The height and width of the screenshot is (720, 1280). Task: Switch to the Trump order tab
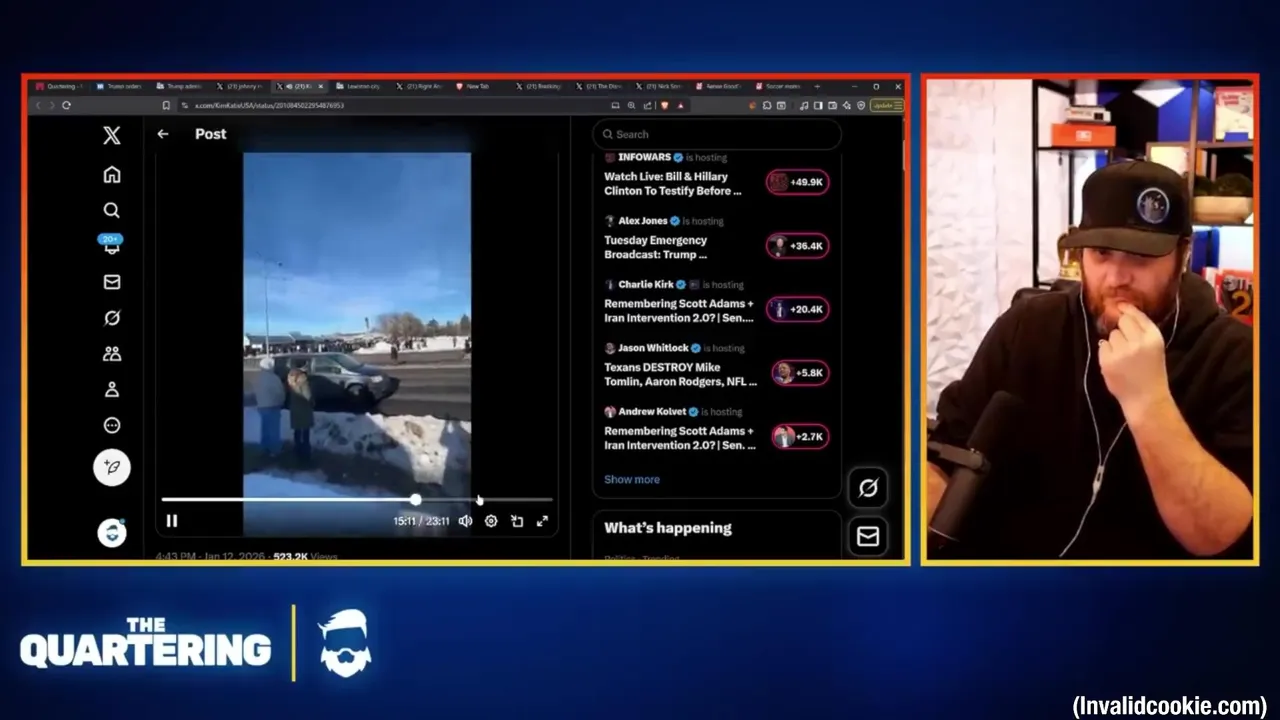pyautogui.click(x=118, y=87)
